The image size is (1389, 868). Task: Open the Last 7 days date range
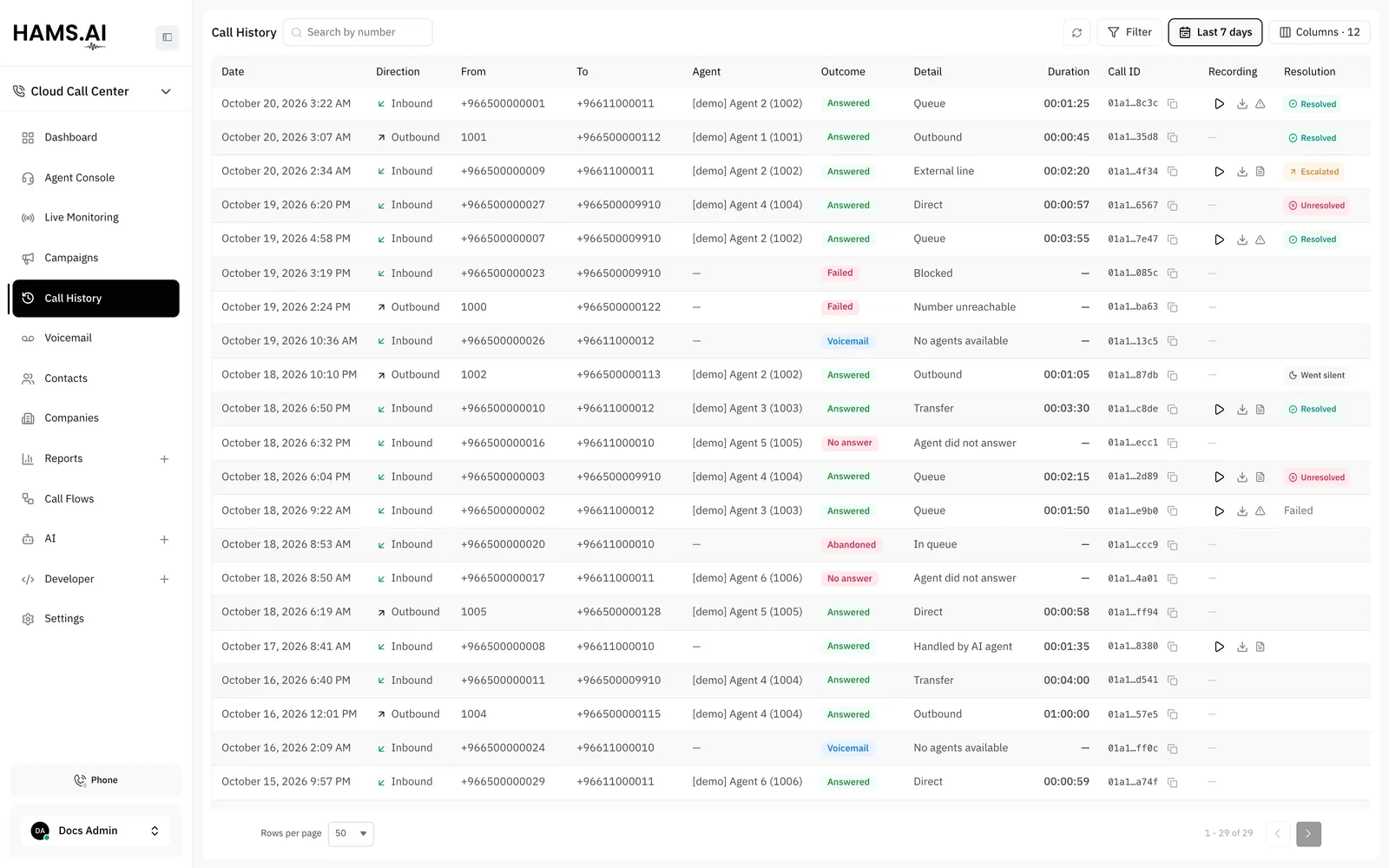(1215, 32)
